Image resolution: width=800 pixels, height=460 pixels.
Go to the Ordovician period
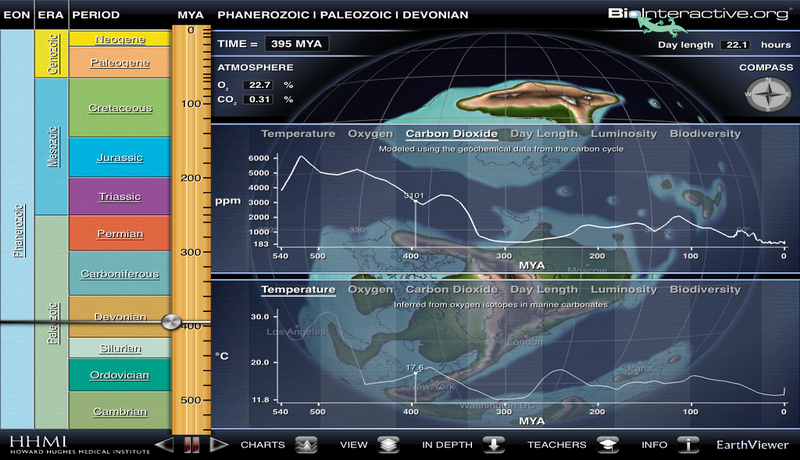[120, 375]
